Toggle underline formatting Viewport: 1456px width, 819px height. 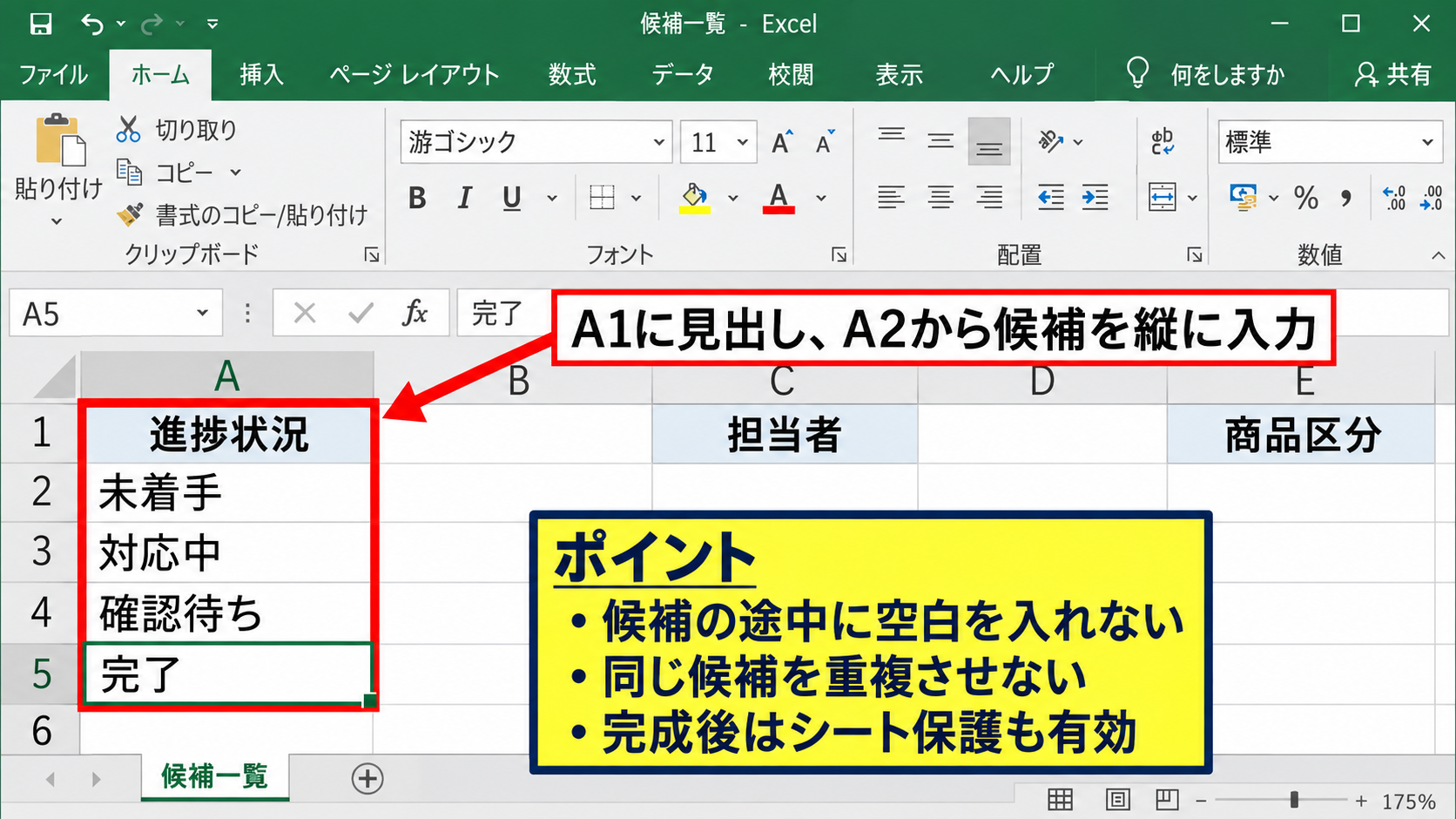point(512,199)
